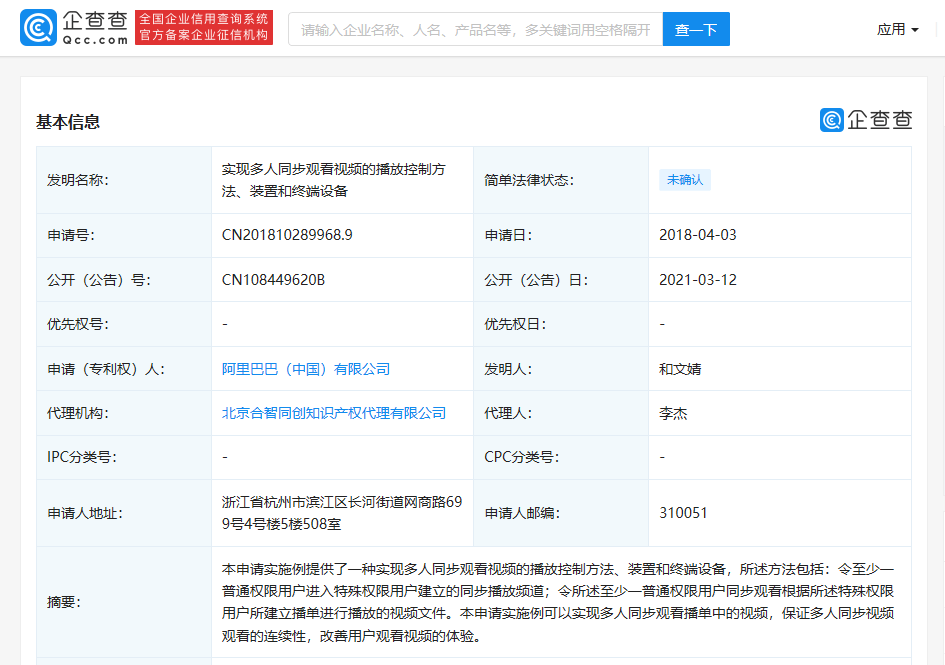Select application number CN201810289968.9
Image resolution: width=945 pixels, height=665 pixels.
pos(287,235)
